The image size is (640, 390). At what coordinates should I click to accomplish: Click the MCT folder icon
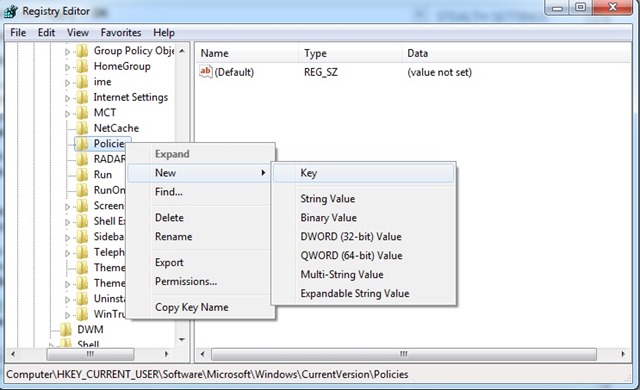click(x=82, y=113)
